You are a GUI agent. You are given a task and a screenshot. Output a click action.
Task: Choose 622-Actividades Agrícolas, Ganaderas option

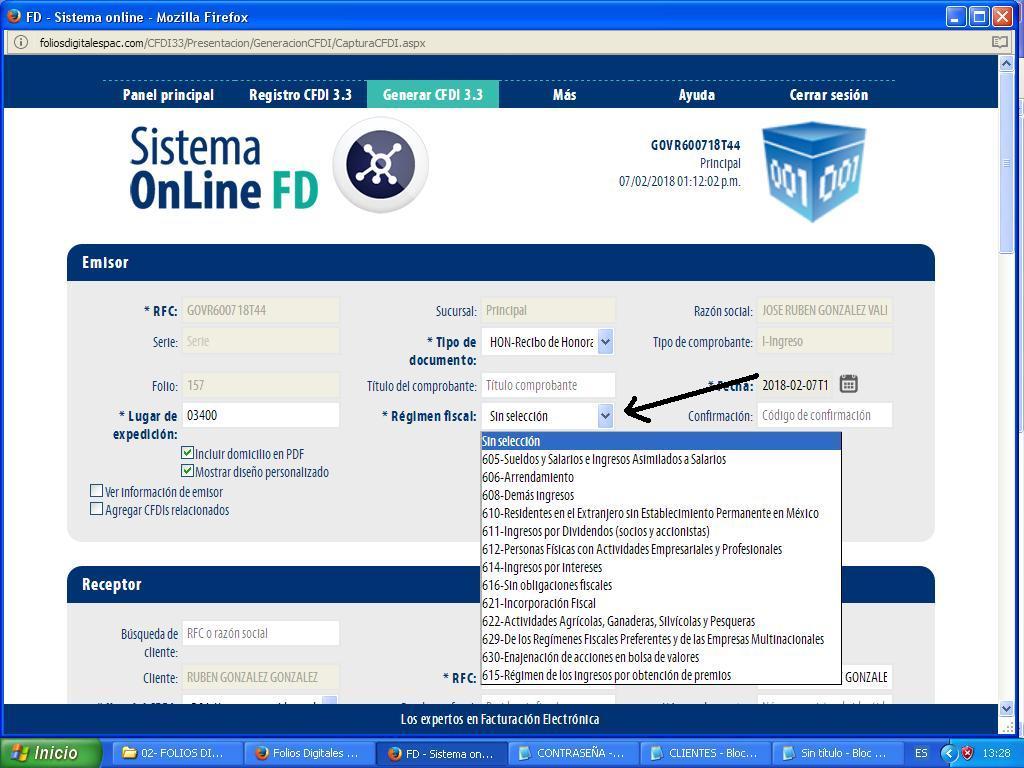[661, 621]
